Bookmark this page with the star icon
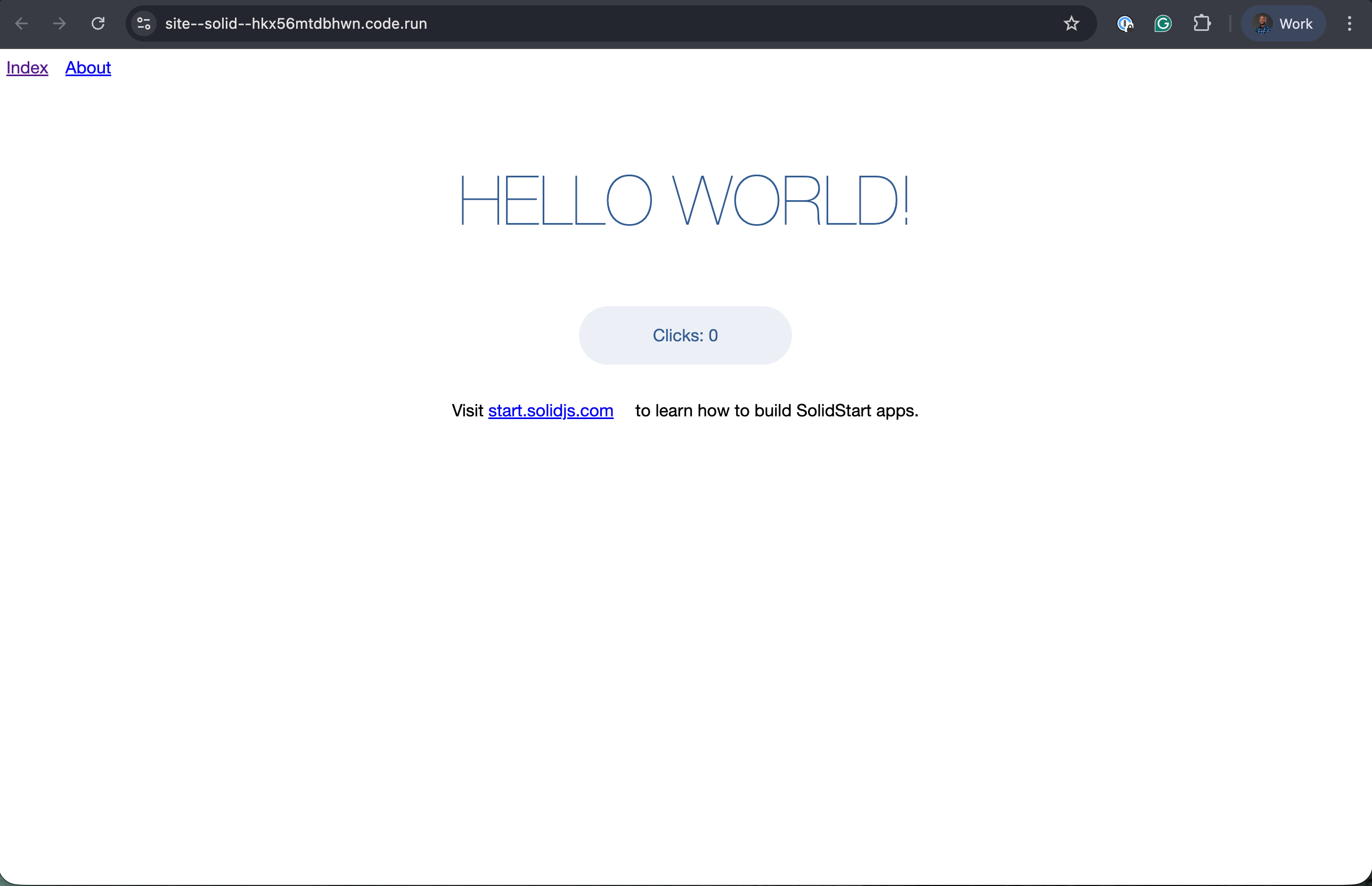This screenshot has height=886, width=1372. click(1071, 23)
